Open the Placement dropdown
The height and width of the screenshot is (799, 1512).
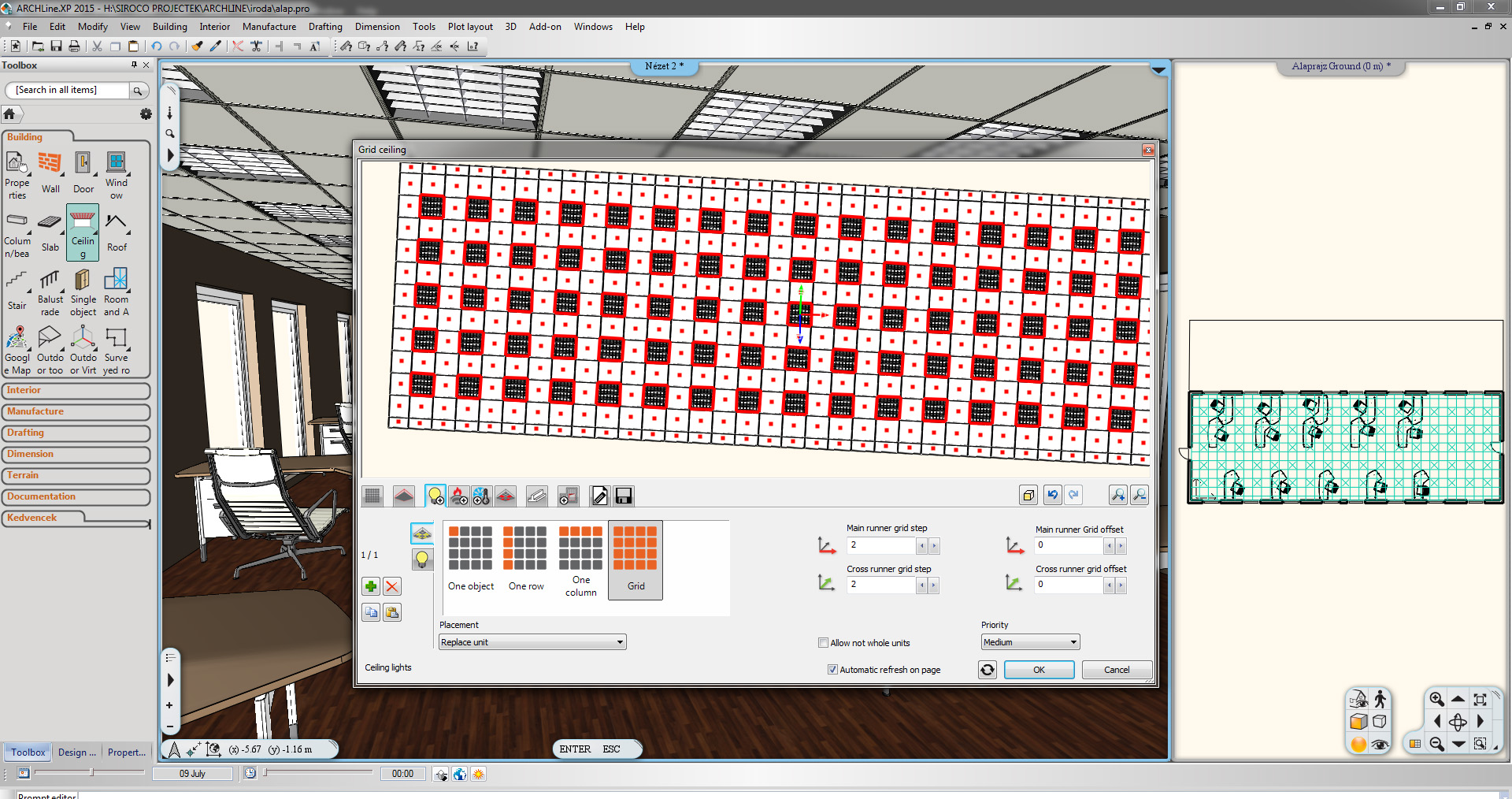point(532,642)
